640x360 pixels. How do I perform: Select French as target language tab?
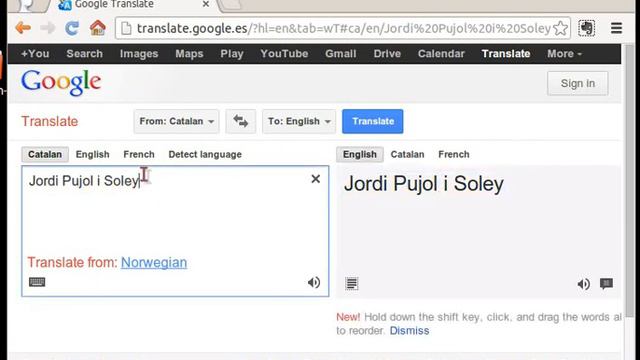453,154
